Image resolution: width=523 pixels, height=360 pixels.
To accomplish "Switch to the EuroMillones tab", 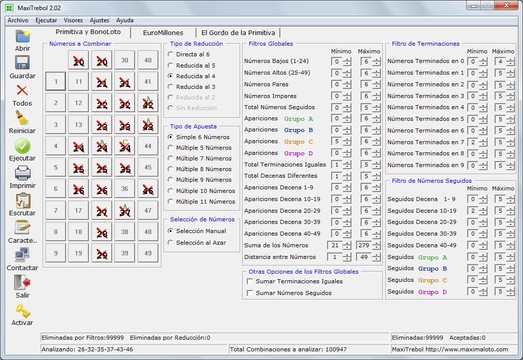I will point(163,33).
